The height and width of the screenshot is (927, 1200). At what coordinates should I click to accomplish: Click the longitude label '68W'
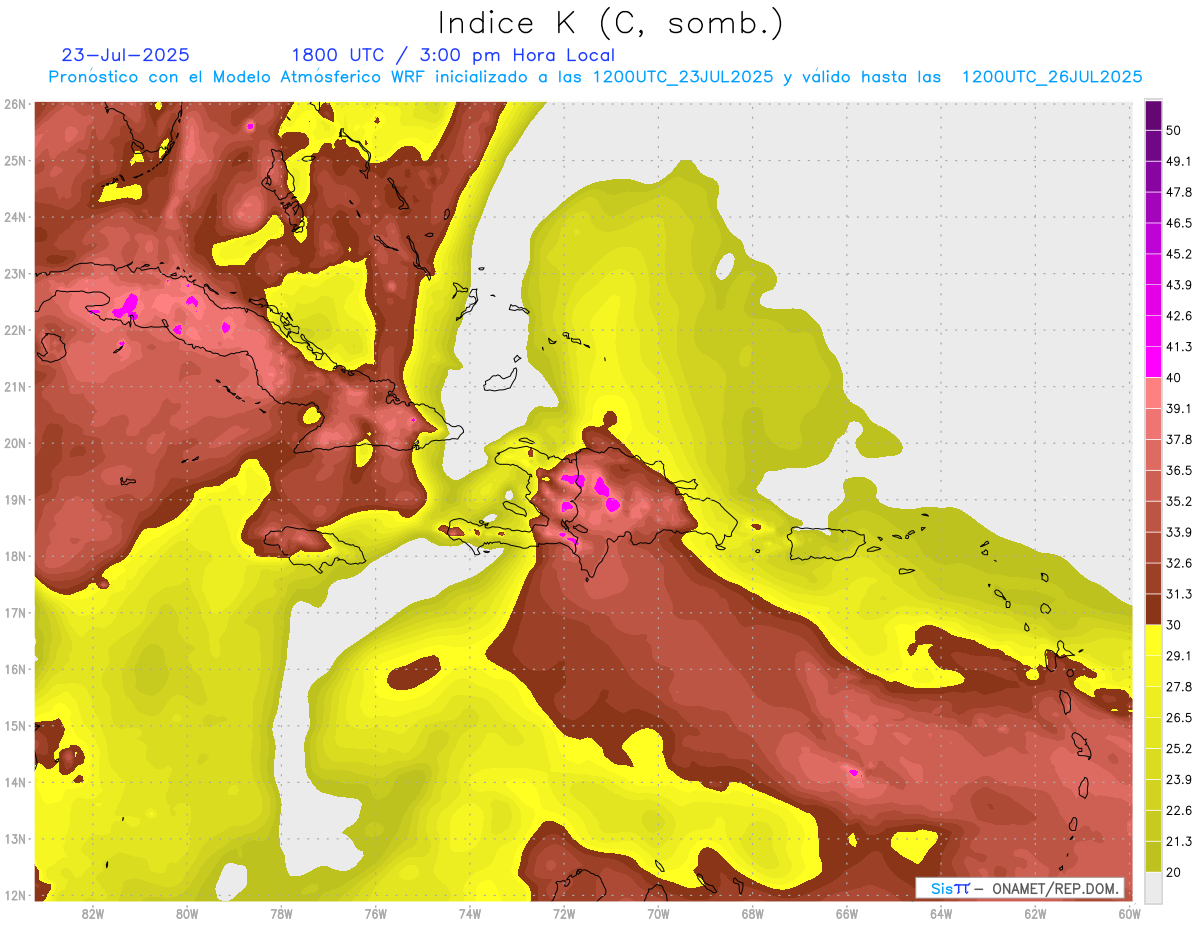(752, 914)
